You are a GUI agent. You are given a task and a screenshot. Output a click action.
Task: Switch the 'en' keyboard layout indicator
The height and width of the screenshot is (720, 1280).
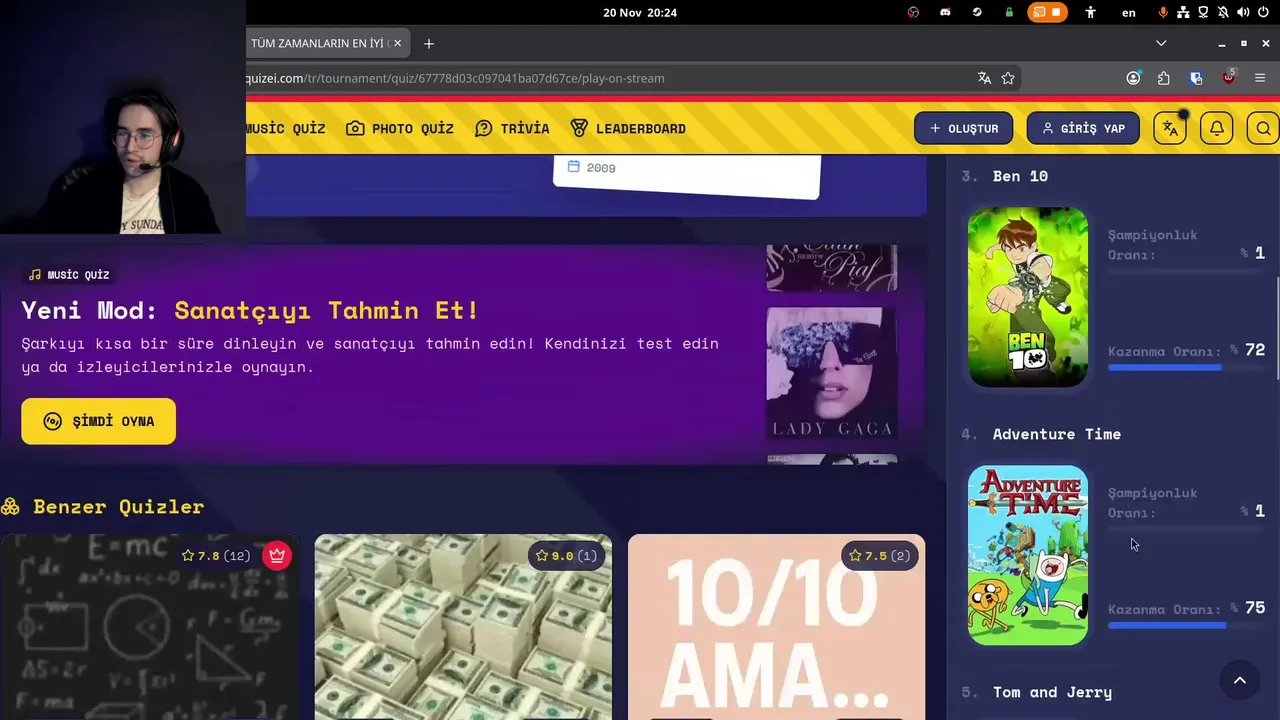pos(1129,13)
